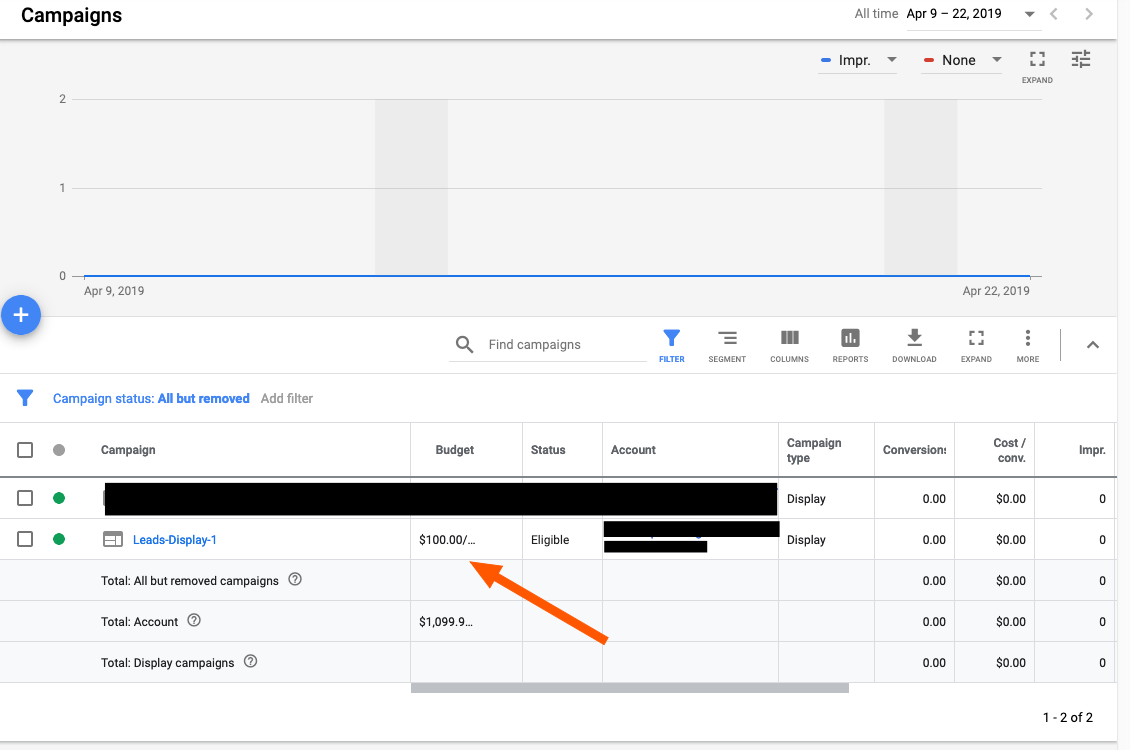The image size is (1130, 750).
Task: Click the blue plus new campaign button
Action: (x=20, y=315)
